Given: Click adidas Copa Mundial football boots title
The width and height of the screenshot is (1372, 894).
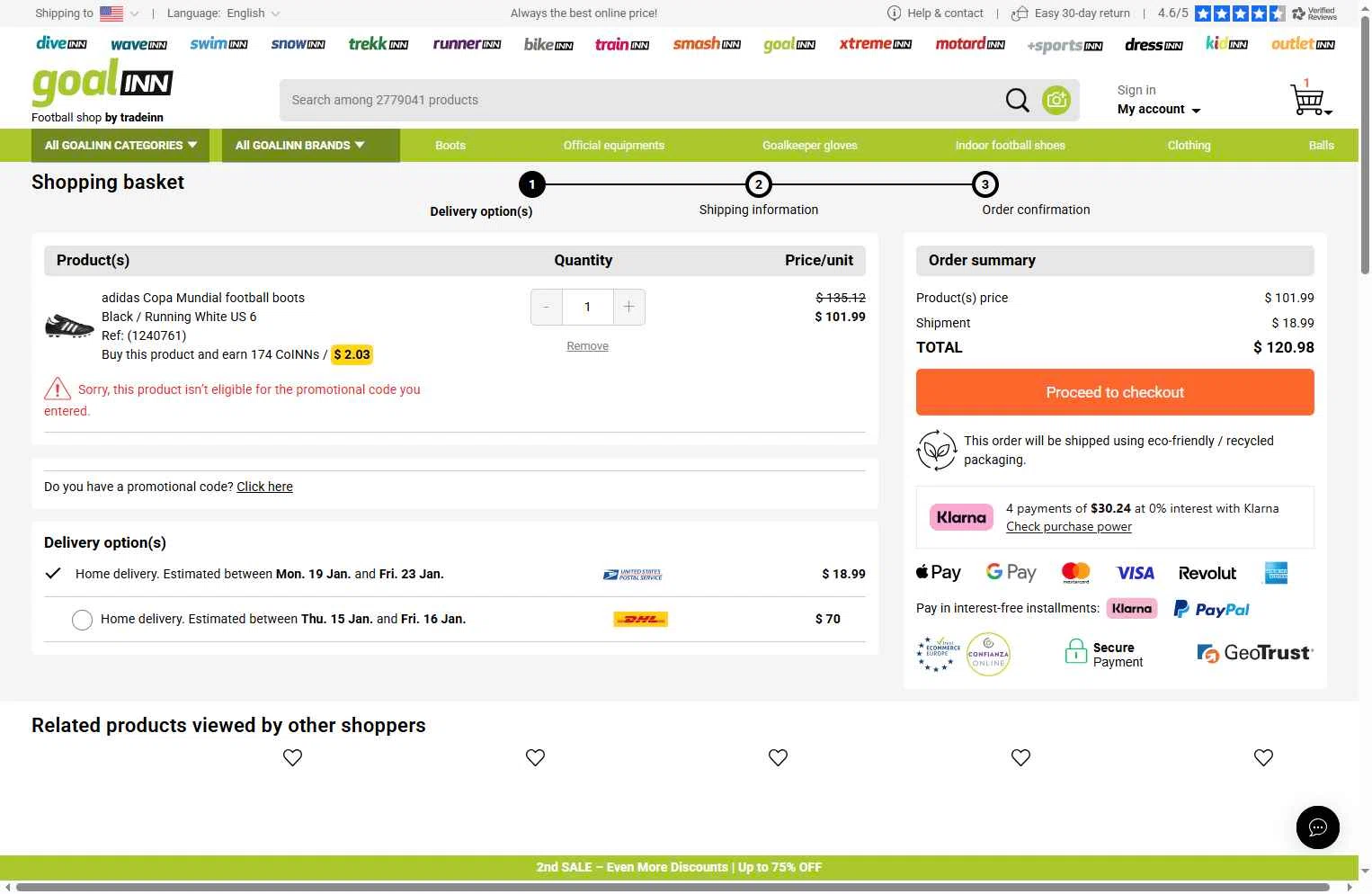Looking at the screenshot, I should tap(203, 298).
